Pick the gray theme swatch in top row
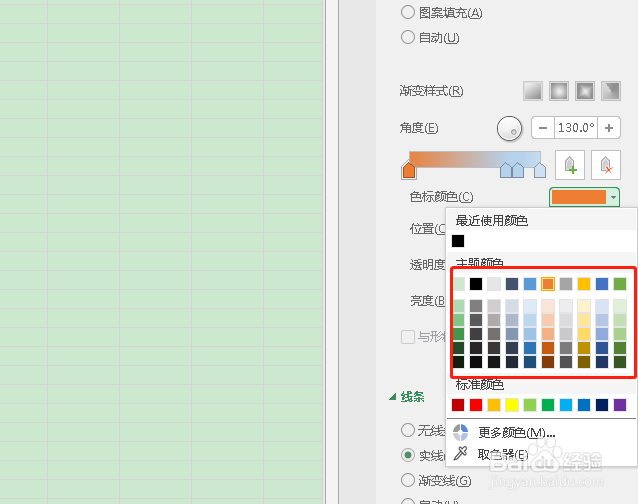Image resolution: width=638 pixels, height=504 pixels. 566,284
